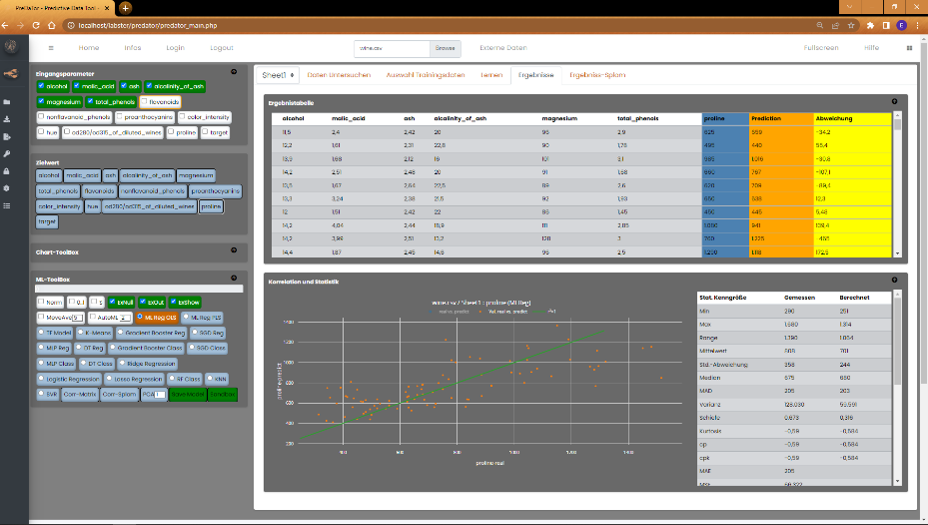Click the key icon in left sidebar
Screen dimensions: 928x525
click(7, 153)
